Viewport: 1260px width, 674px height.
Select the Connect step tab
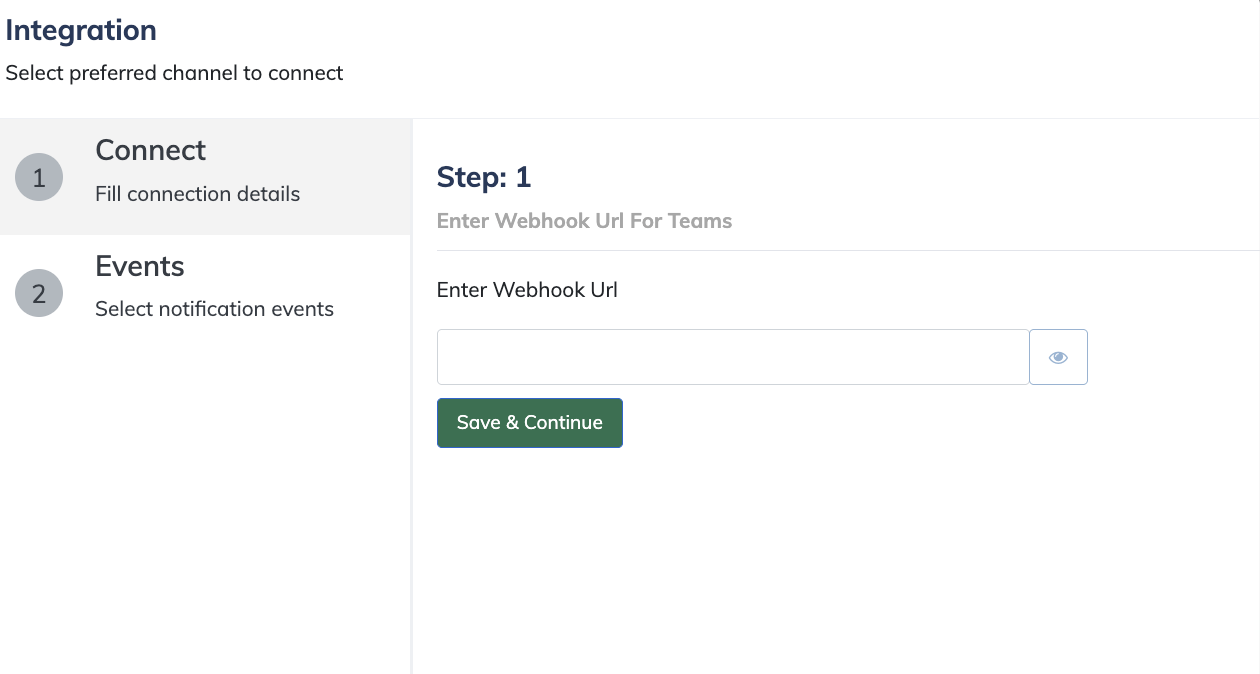[205, 177]
